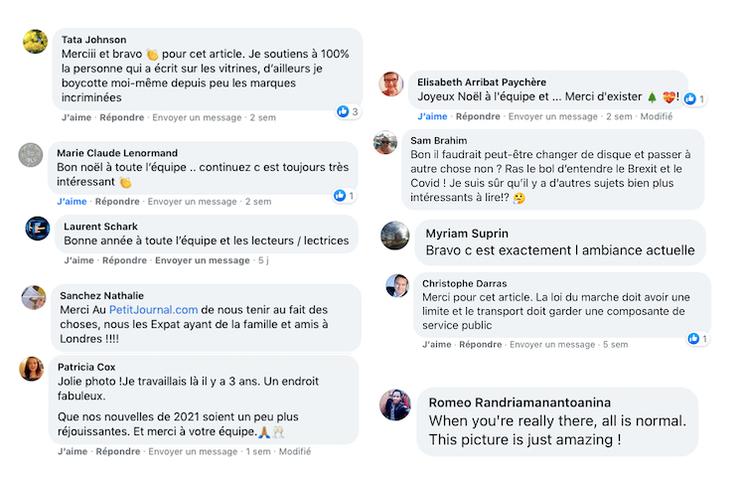Screen dimensions: 745x486
Task: Open Myriam Suprin's profile avatar
Action: pyautogui.click(x=395, y=235)
